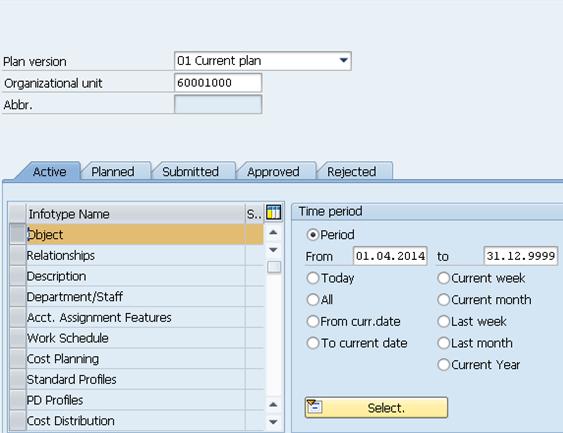Click the lower up arrow near PD Profiles
Screen dimensions: 563x433
click(x=273, y=405)
